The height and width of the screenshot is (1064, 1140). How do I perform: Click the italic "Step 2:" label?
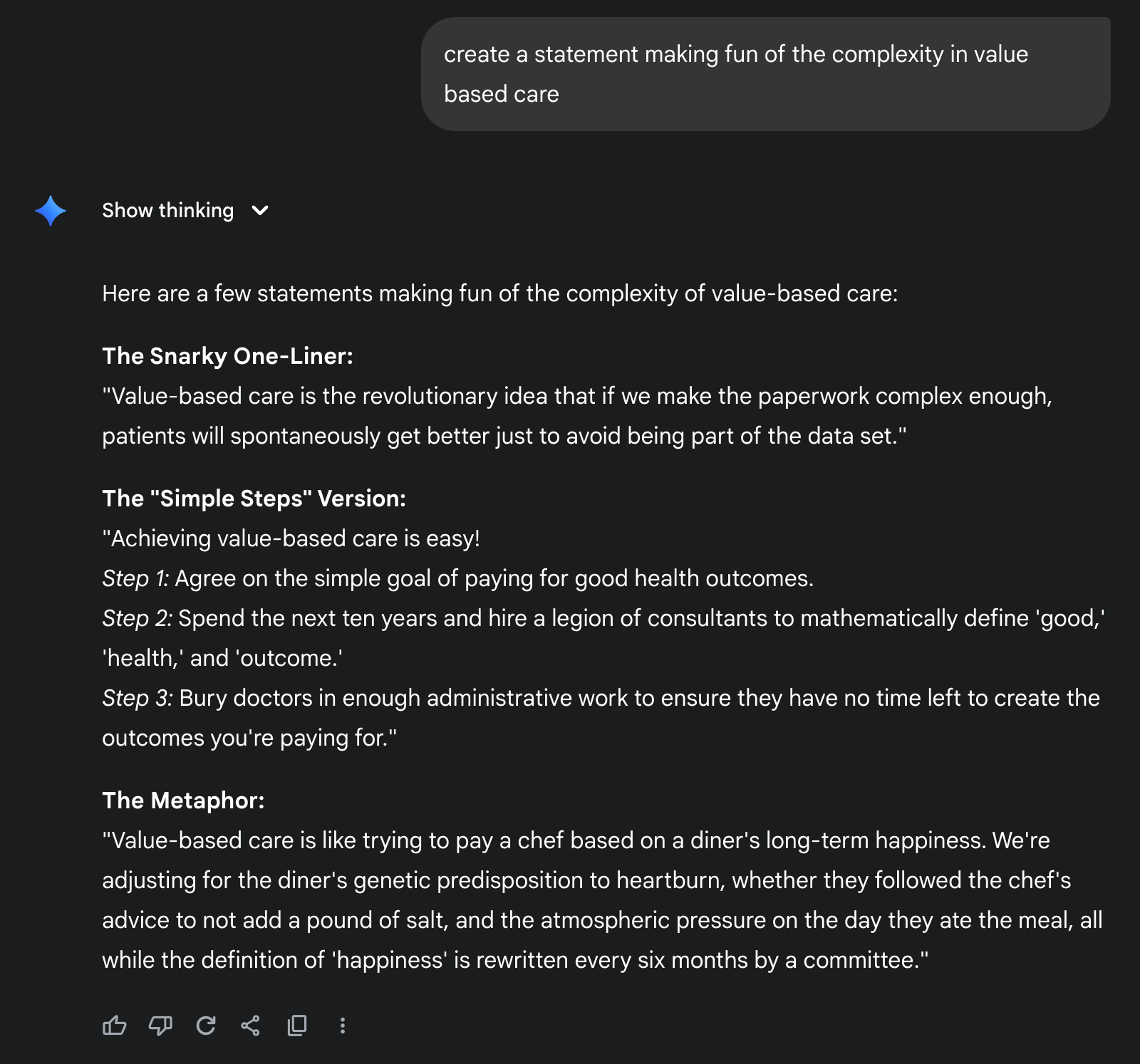click(137, 618)
